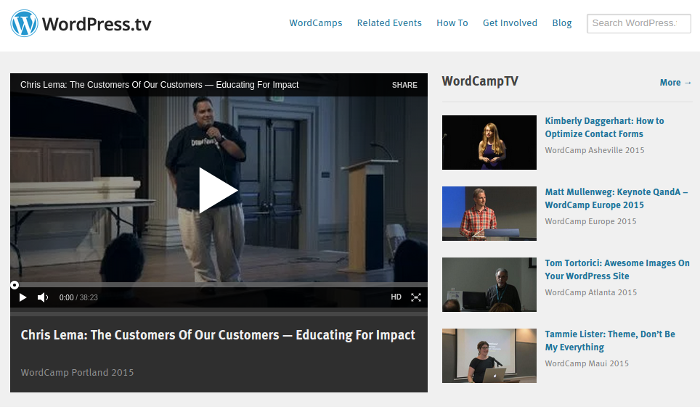Open the Get Involved menu item
The image size is (700, 412).
(x=510, y=23)
